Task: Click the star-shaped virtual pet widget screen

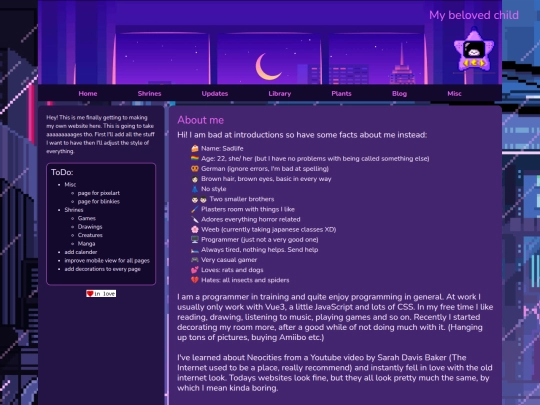Action: pos(474,50)
